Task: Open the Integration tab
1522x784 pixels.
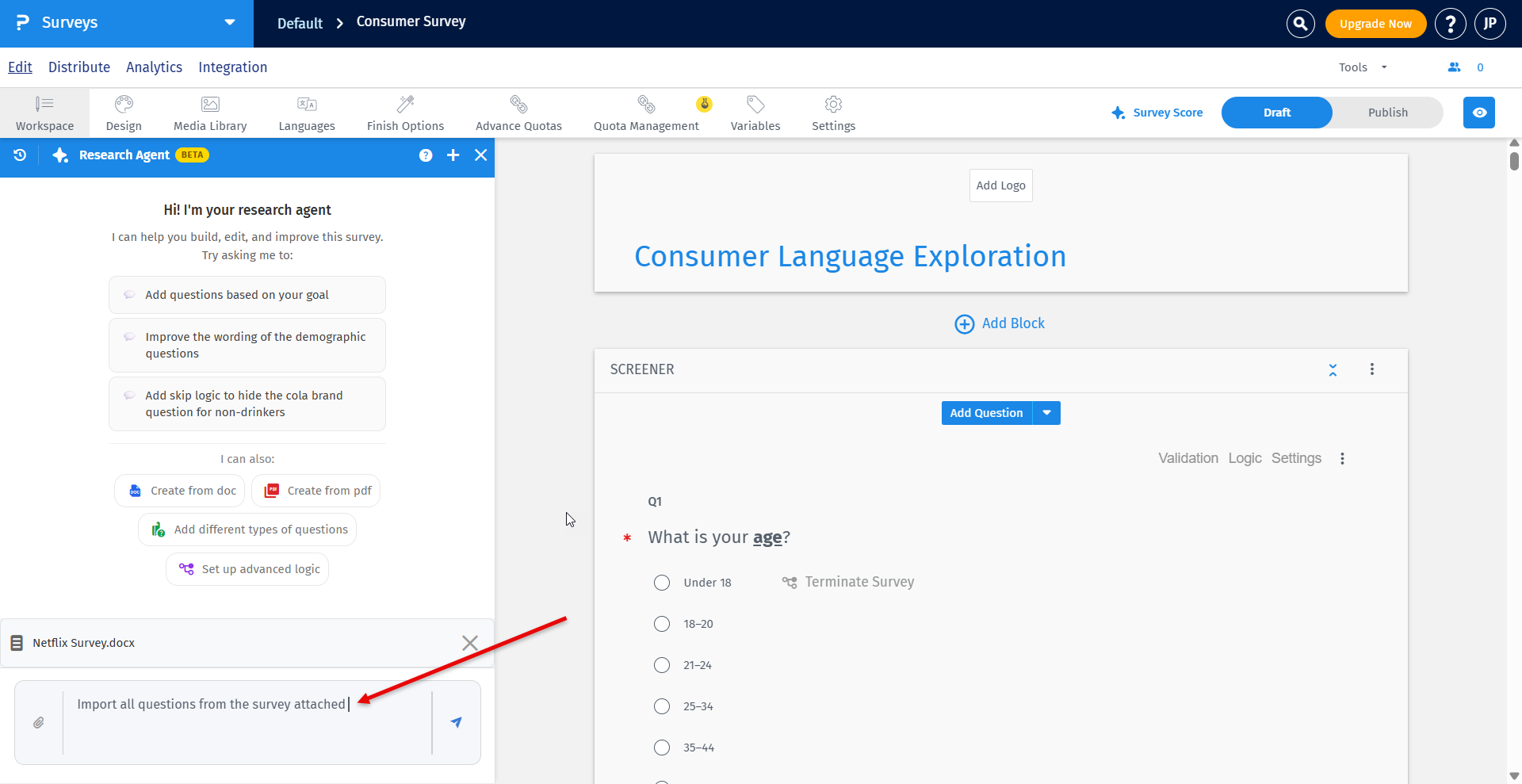Action: pyautogui.click(x=232, y=67)
